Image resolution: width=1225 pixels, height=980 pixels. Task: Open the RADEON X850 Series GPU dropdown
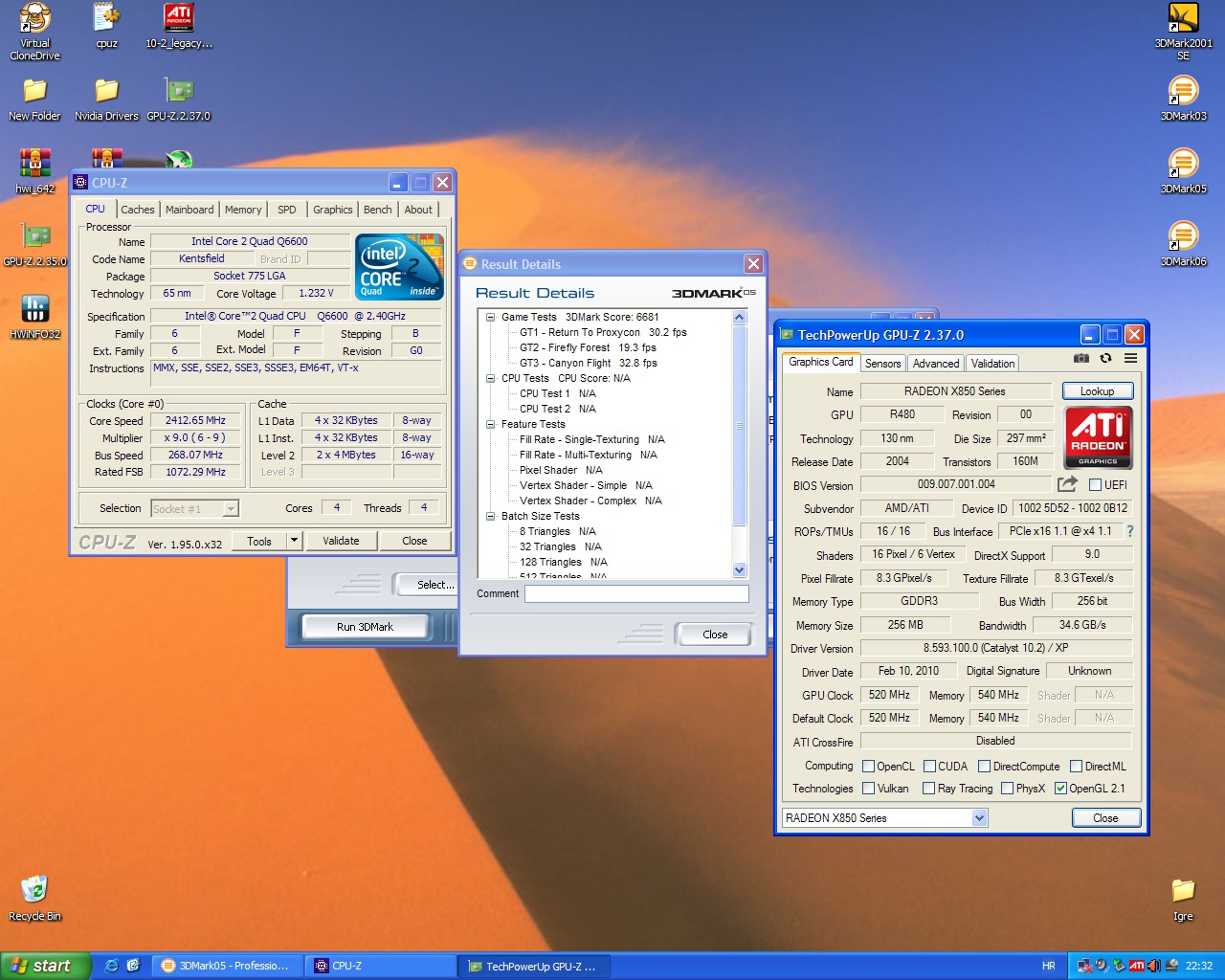[979, 818]
